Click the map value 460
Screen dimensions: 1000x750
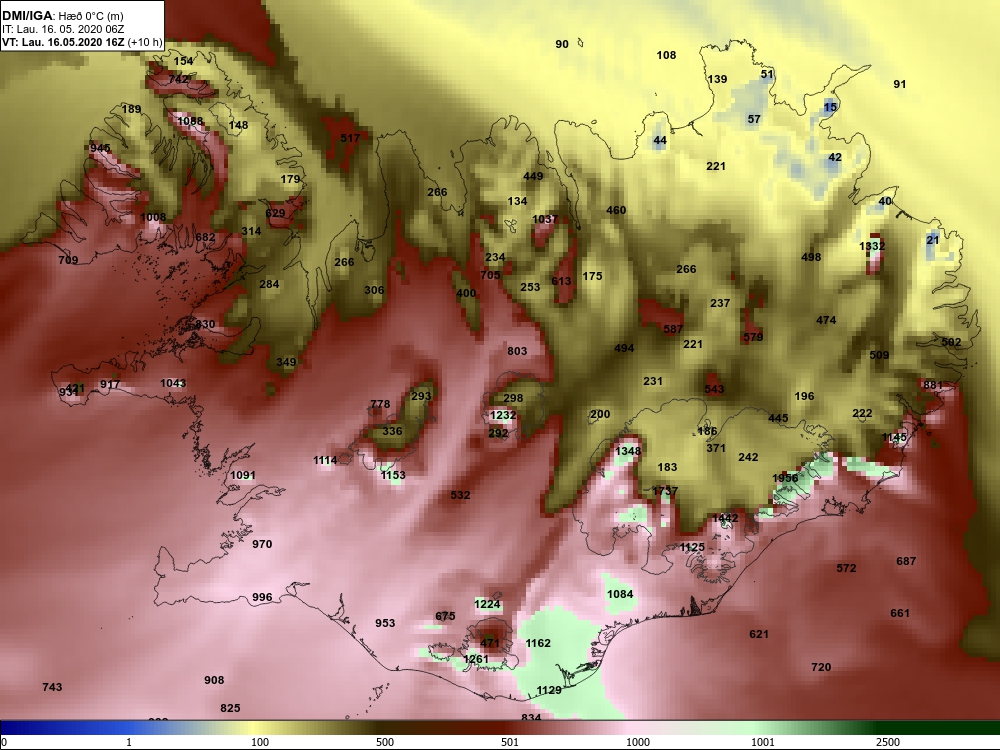click(616, 210)
